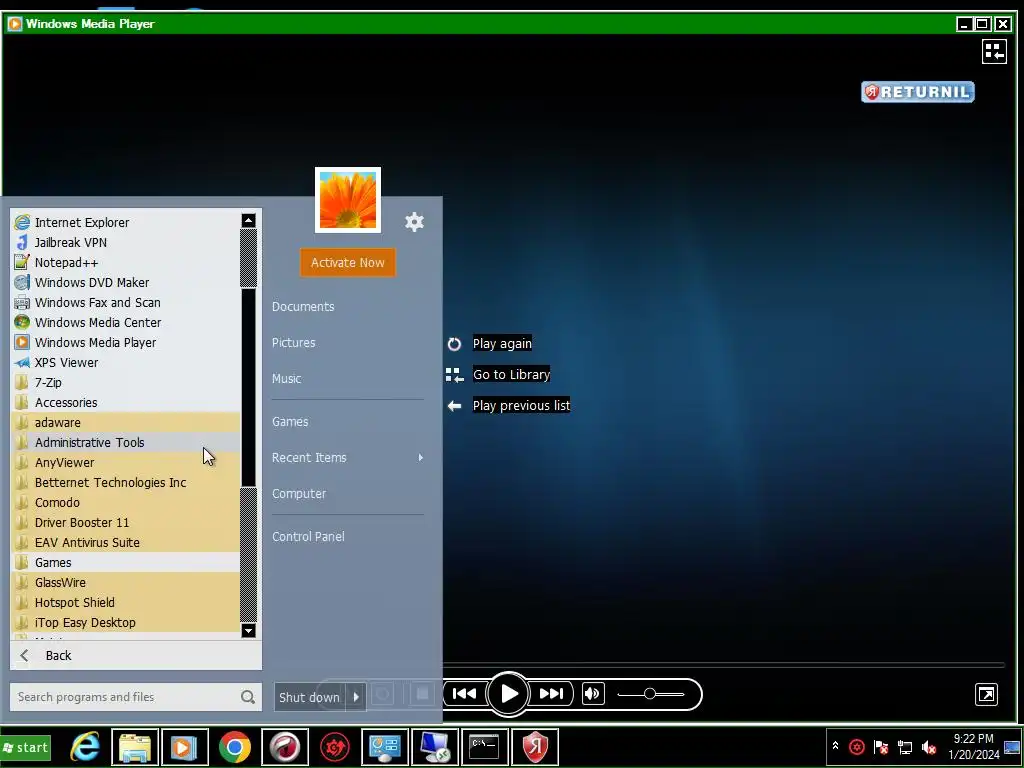Open Games in the right Start pane

click(x=290, y=422)
